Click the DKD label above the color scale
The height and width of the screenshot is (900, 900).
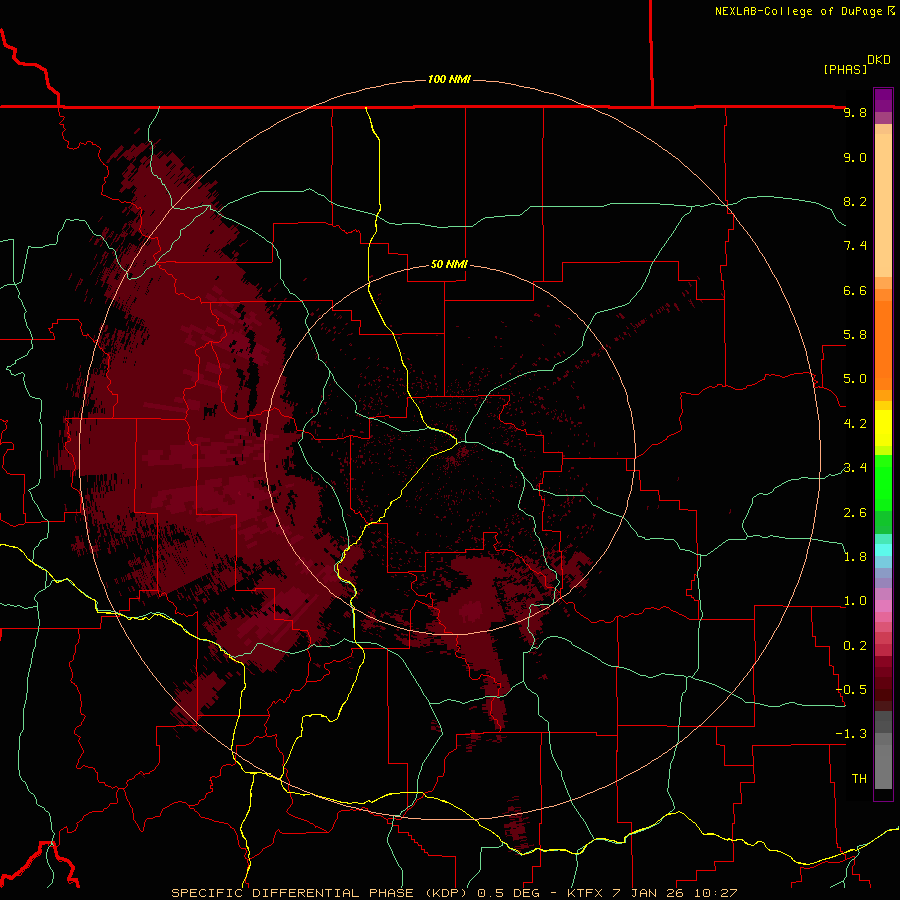pos(879,60)
